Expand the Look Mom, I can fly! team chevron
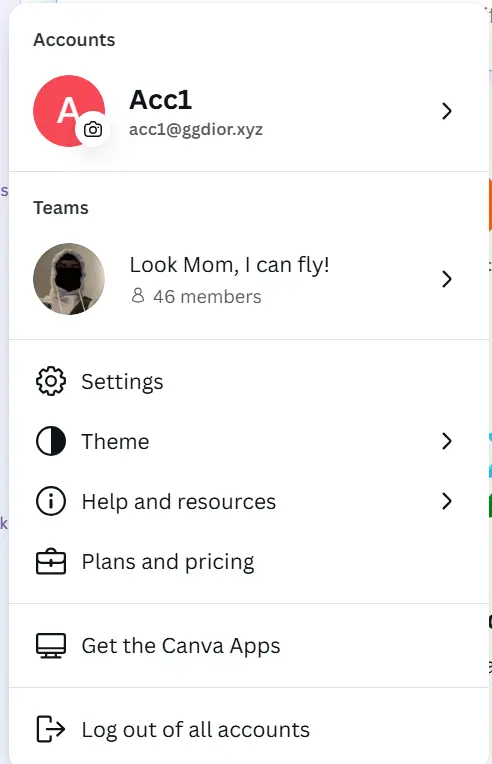This screenshot has height=764, width=492. [x=447, y=279]
